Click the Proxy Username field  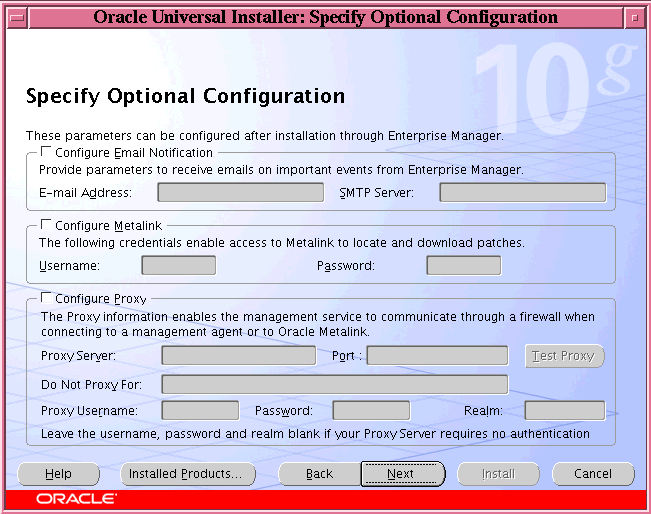point(200,411)
